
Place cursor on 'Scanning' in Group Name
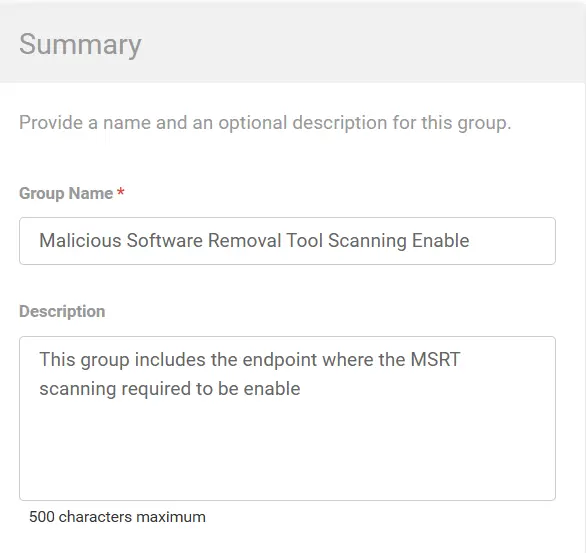tap(367, 241)
